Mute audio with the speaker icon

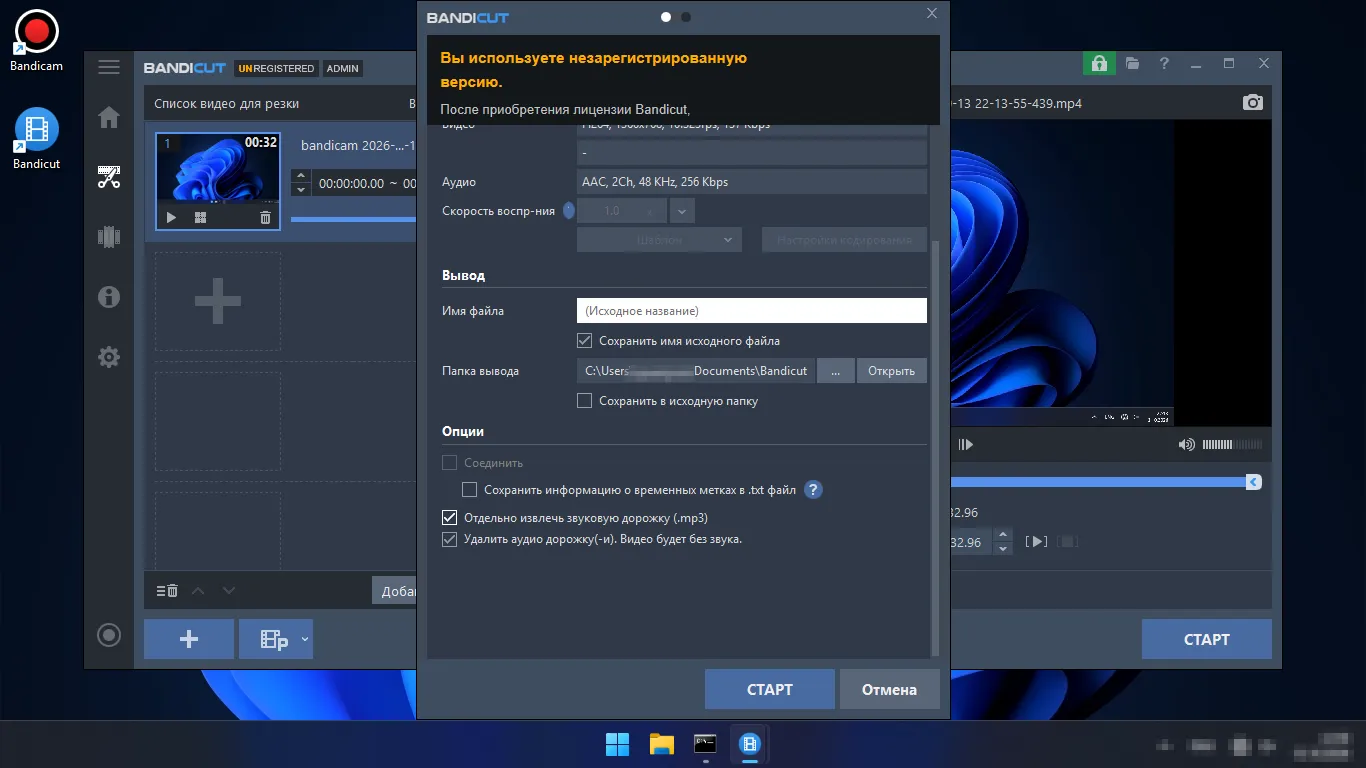[1186, 444]
